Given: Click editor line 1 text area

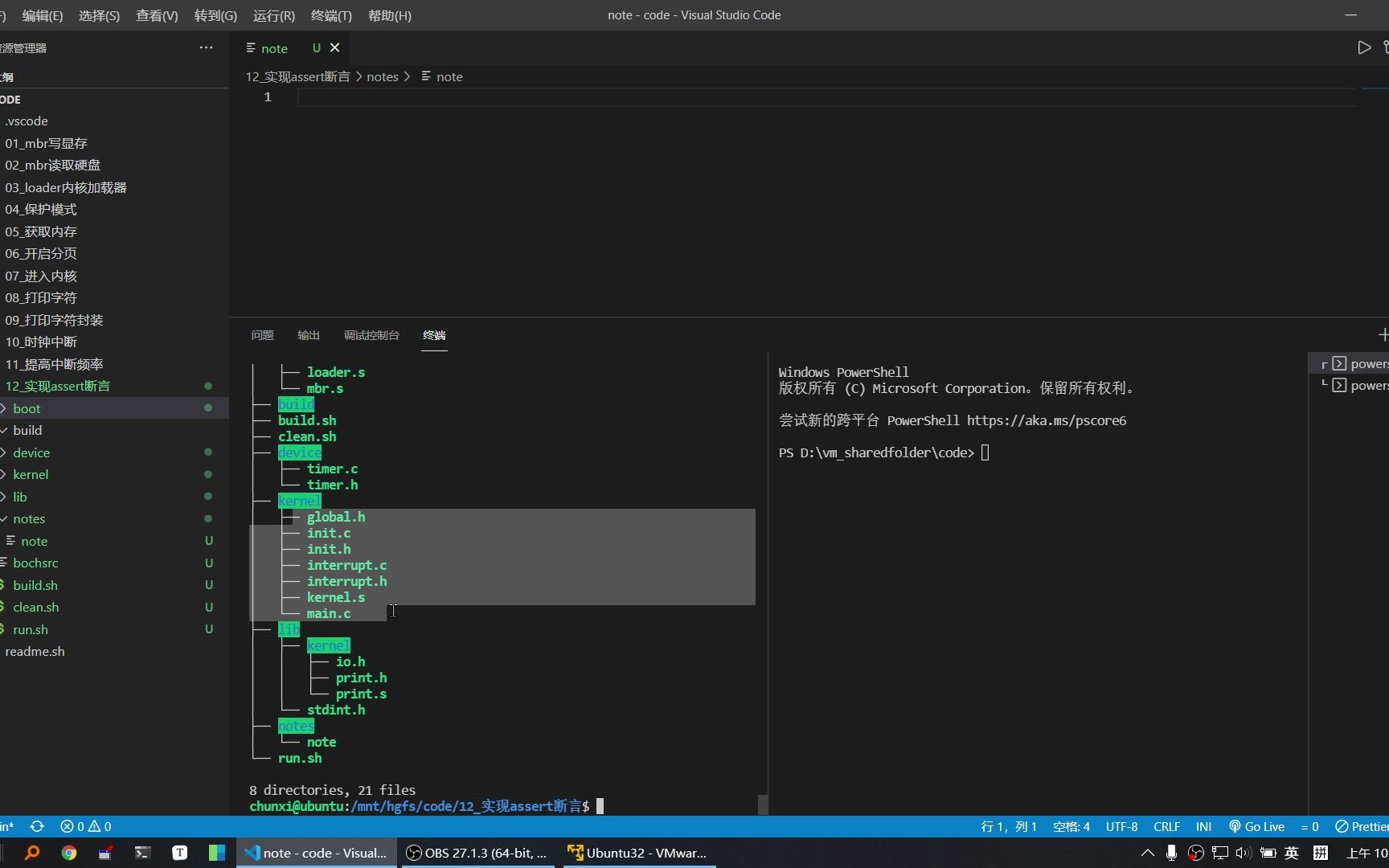Looking at the screenshot, I should pos(826,97).
